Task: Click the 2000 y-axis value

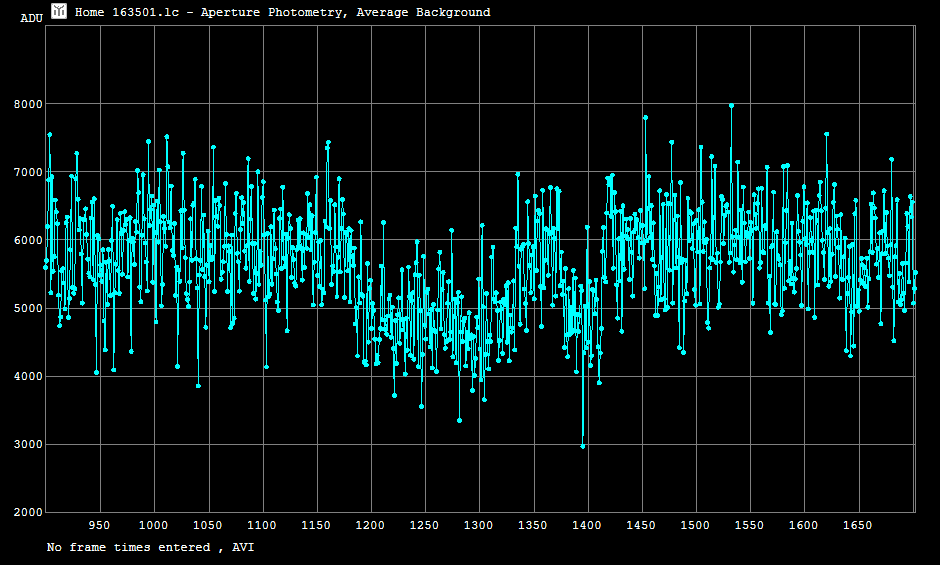Action: (29, 512)
